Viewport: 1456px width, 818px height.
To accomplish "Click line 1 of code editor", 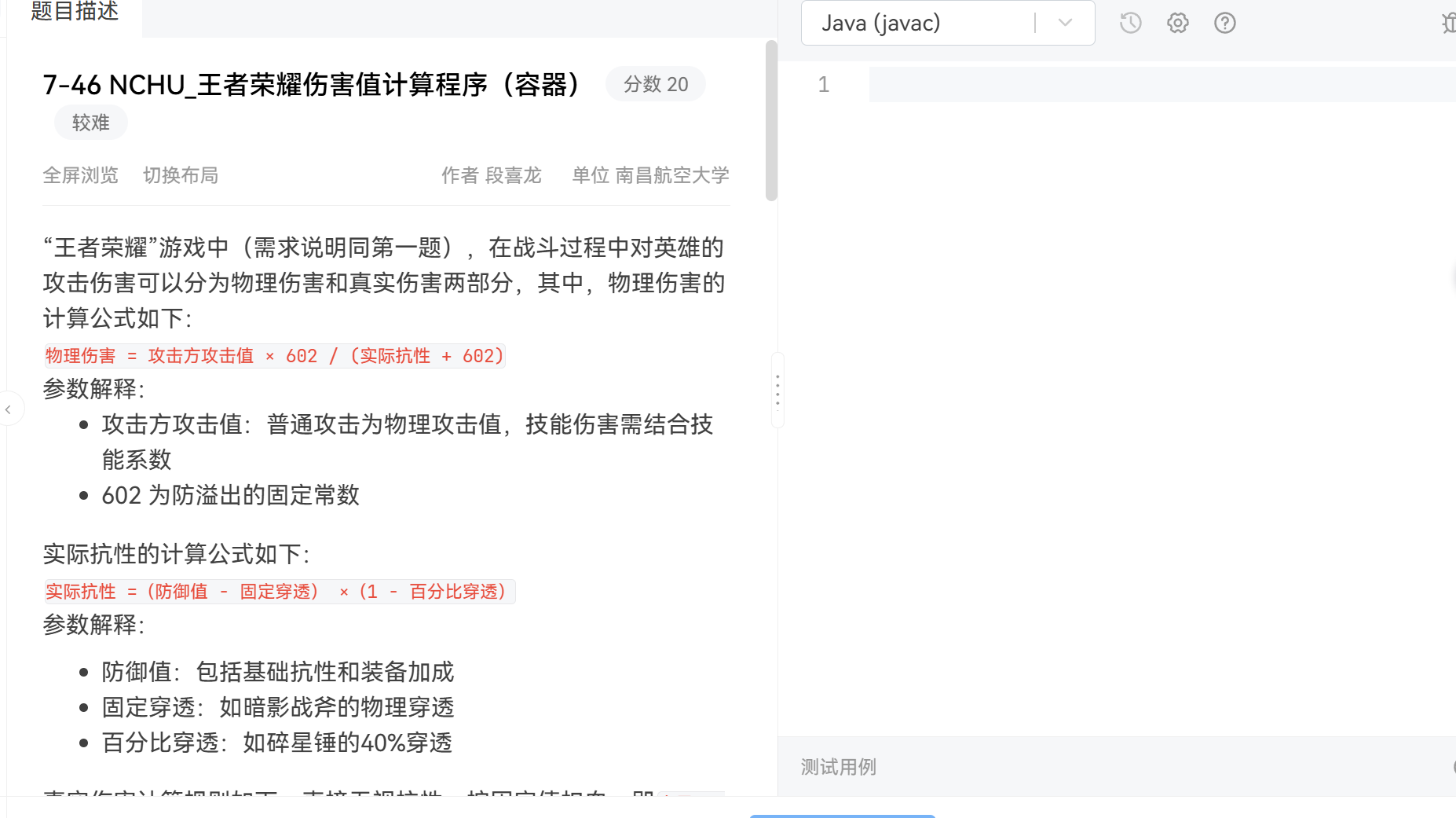I will pyautogui.click(x=1162, y=84).
